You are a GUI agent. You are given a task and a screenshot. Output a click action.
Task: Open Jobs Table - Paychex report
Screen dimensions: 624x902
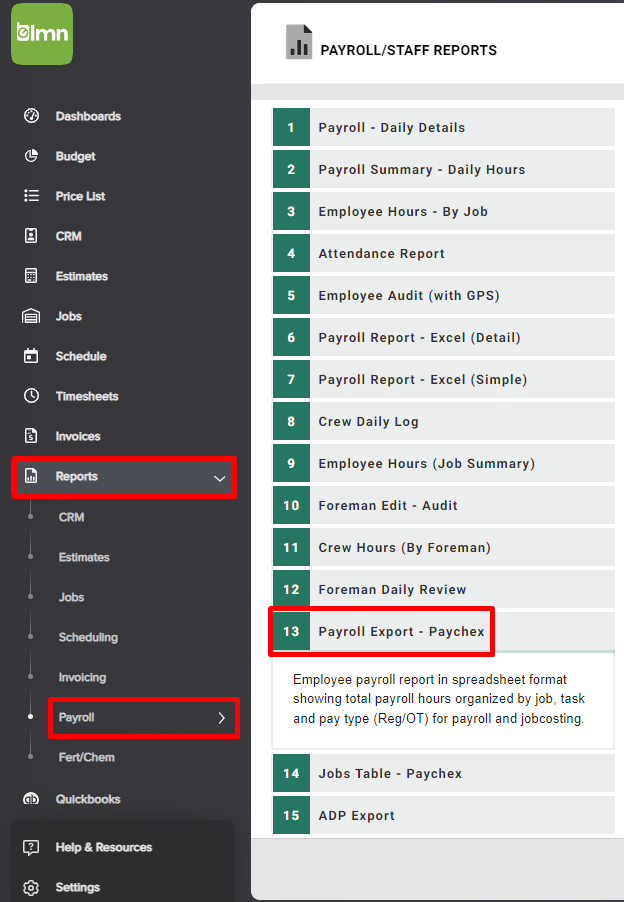click(x=443, y=773)
